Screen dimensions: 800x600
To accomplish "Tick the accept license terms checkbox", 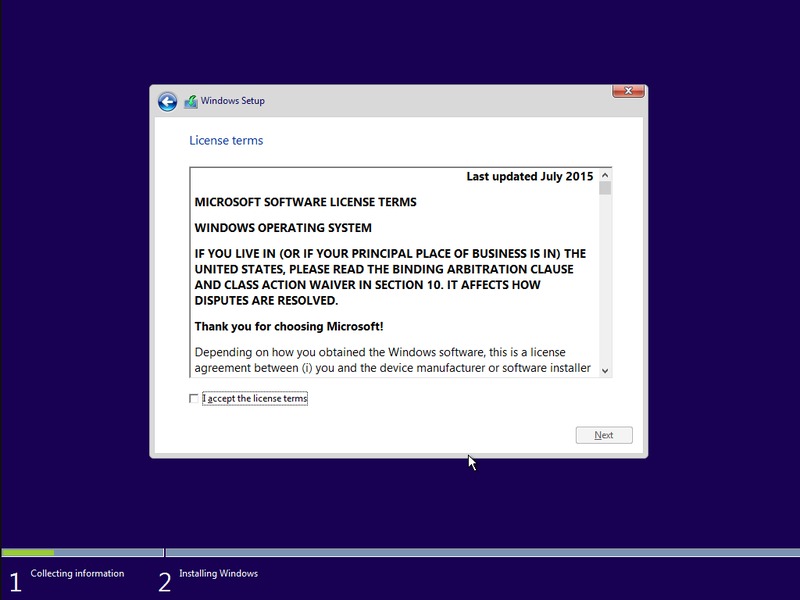I will tap(194, 399).
